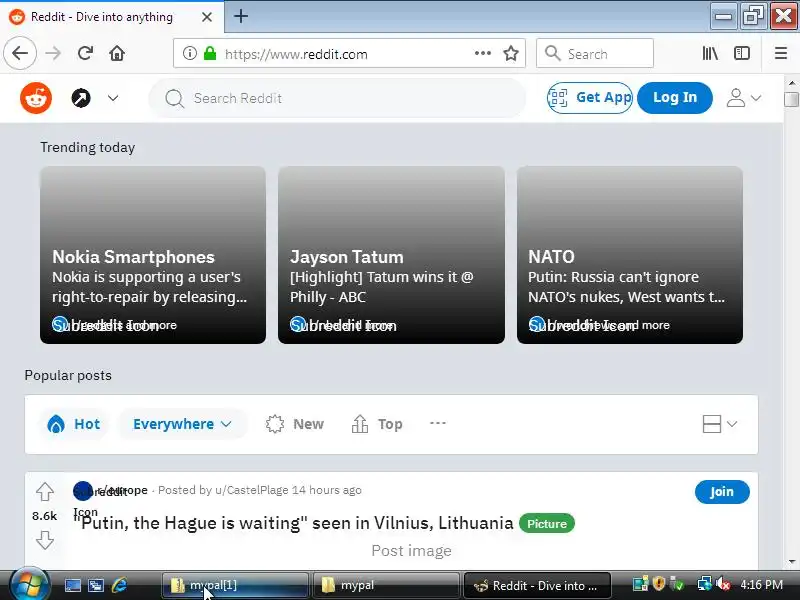Open the Library icon in the toolbar
This screenshot has height=600, width=800.
(x=710, y=53)
